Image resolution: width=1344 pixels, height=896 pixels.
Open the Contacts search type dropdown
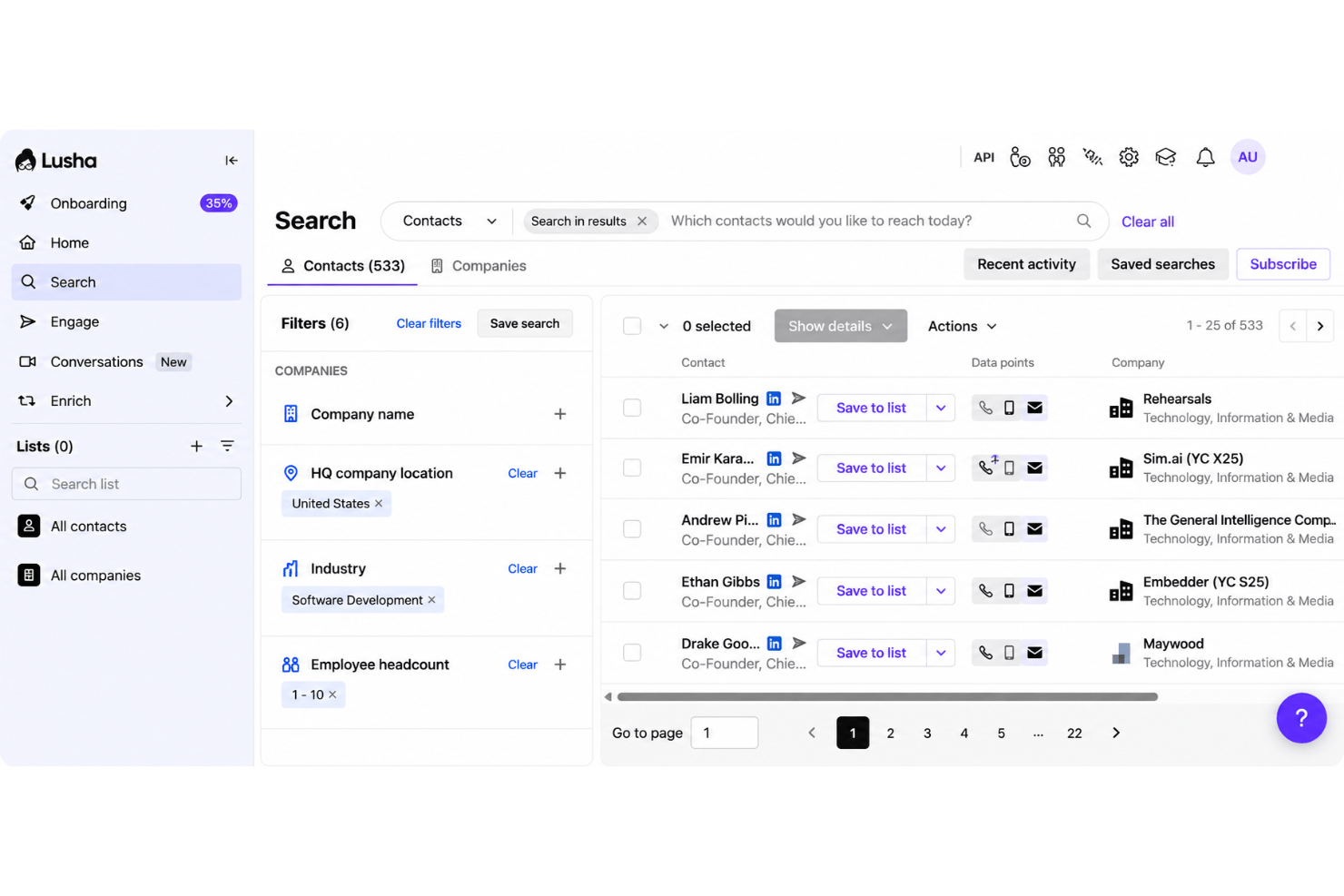pos(449,221)
